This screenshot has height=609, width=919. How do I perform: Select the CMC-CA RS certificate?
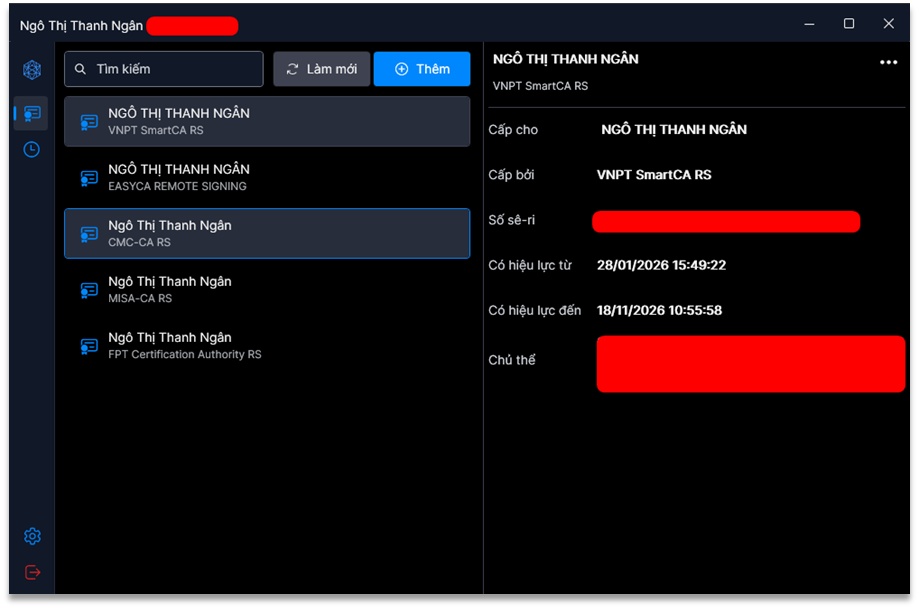(267, 233)
